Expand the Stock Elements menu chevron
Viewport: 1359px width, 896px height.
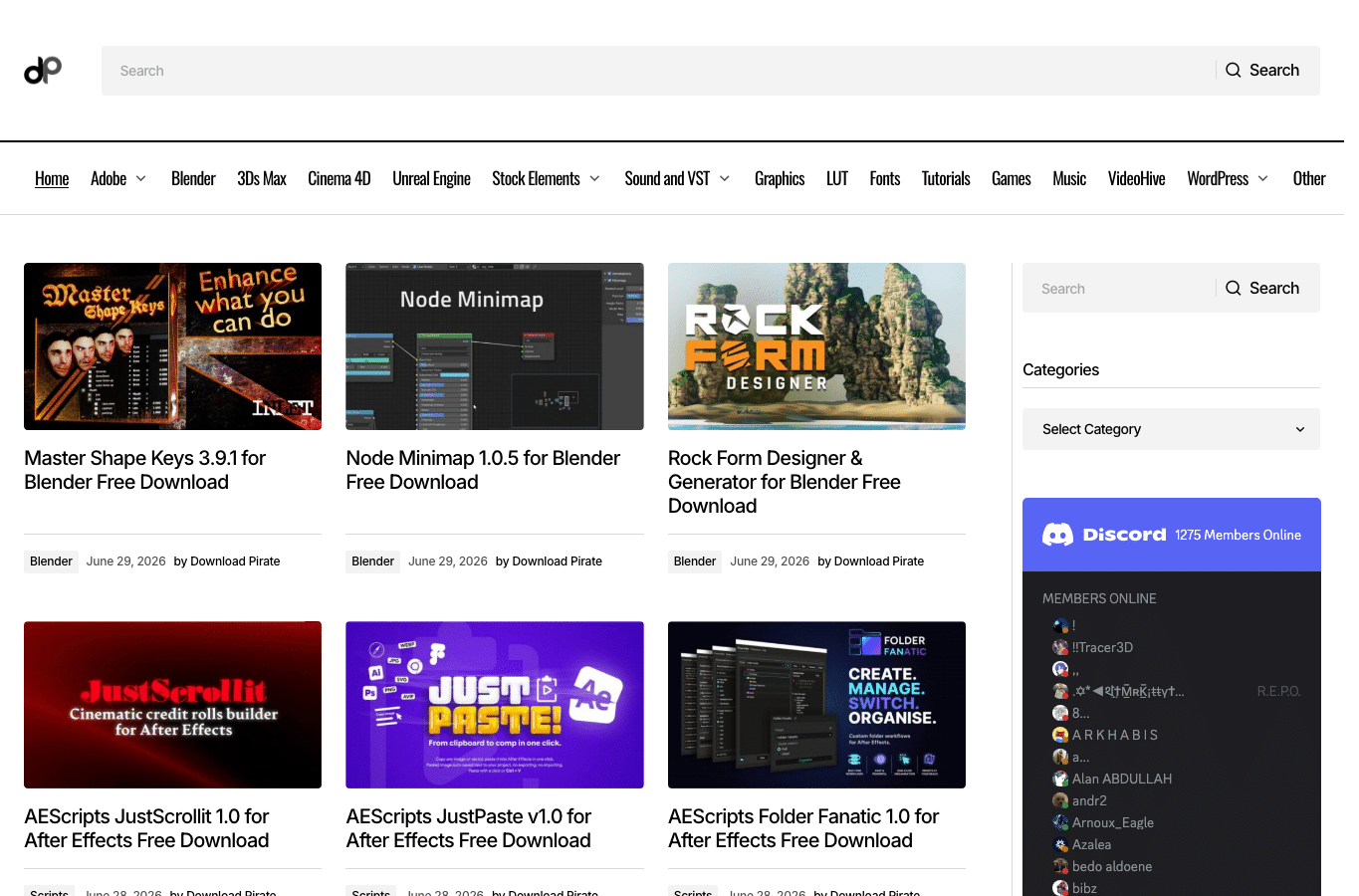point(594,178)
